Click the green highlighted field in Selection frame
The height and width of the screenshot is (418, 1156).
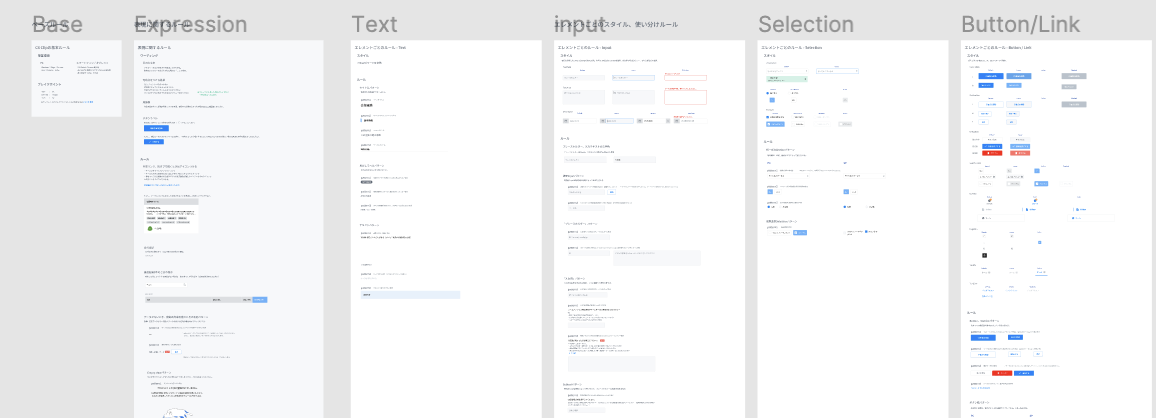coord(785,77)
